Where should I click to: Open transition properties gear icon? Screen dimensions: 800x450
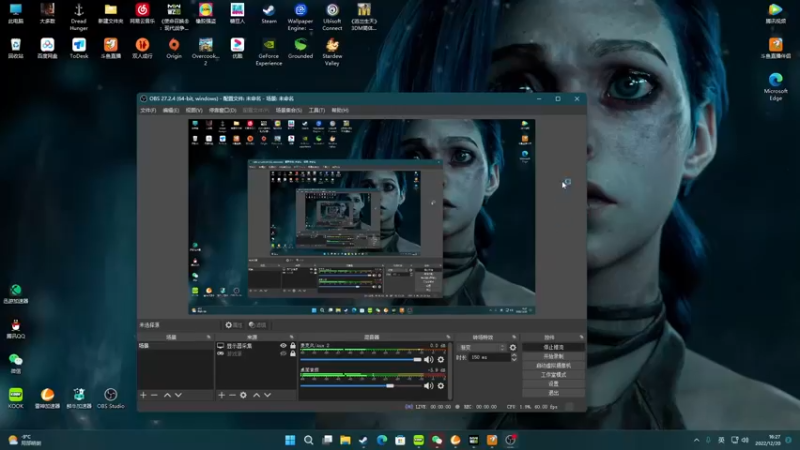pyautogui.click(x=513, y=347)
